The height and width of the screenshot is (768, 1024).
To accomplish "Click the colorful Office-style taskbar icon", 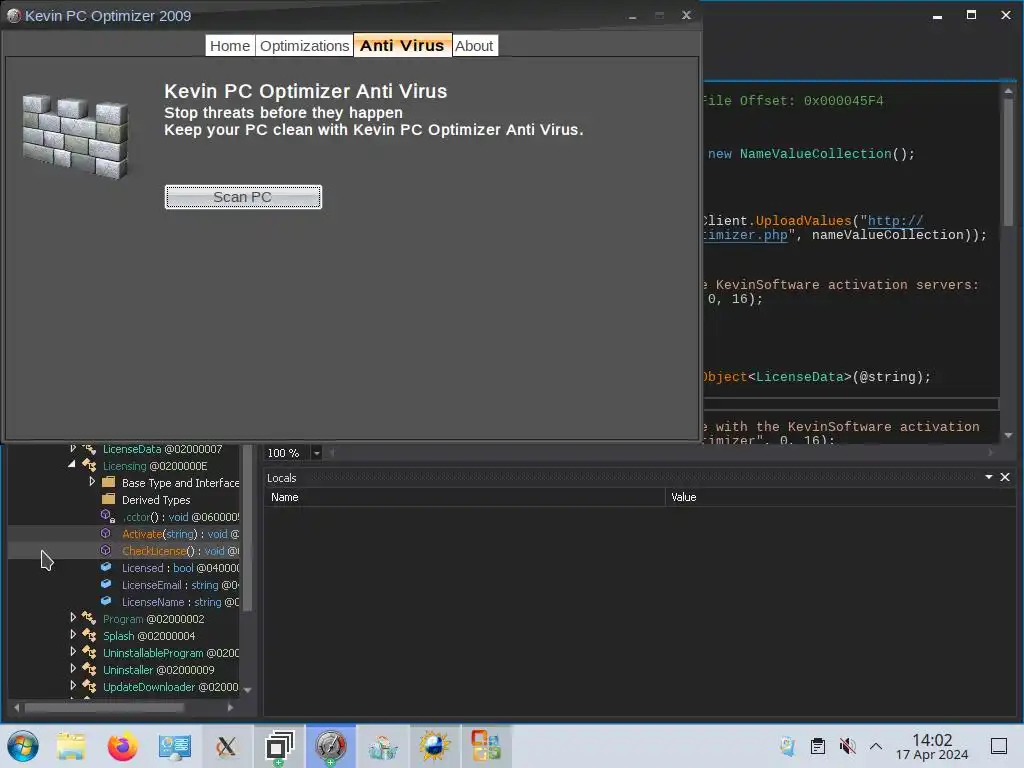I will tap(486, 746).
